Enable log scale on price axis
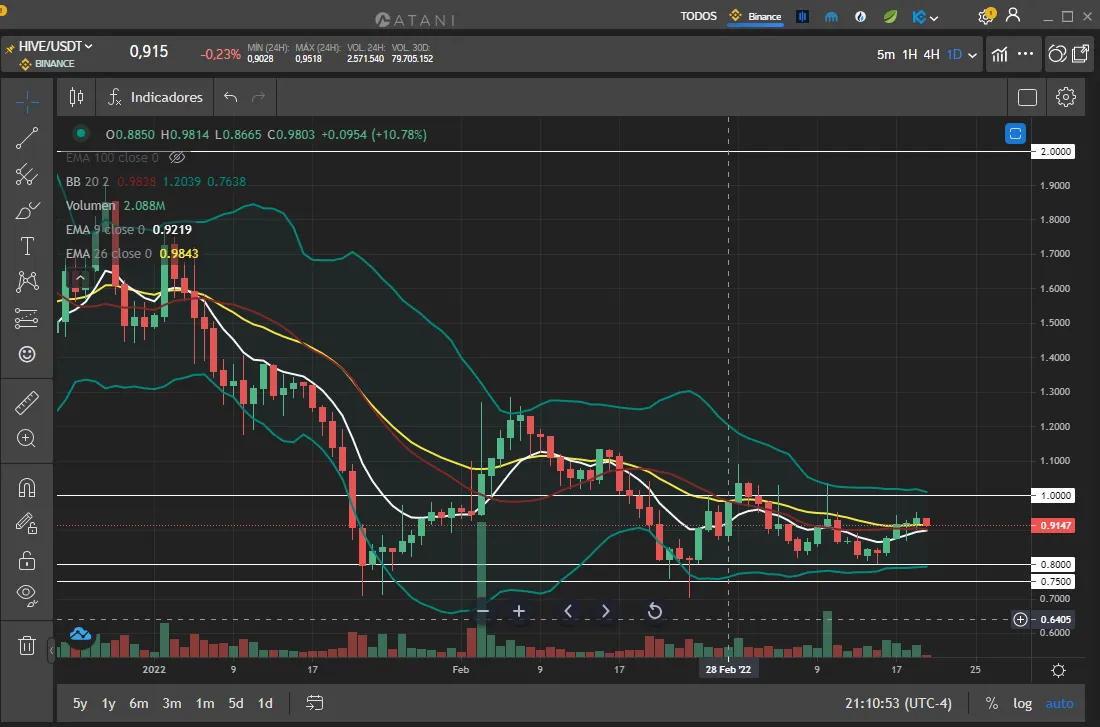 [1022, 703]
